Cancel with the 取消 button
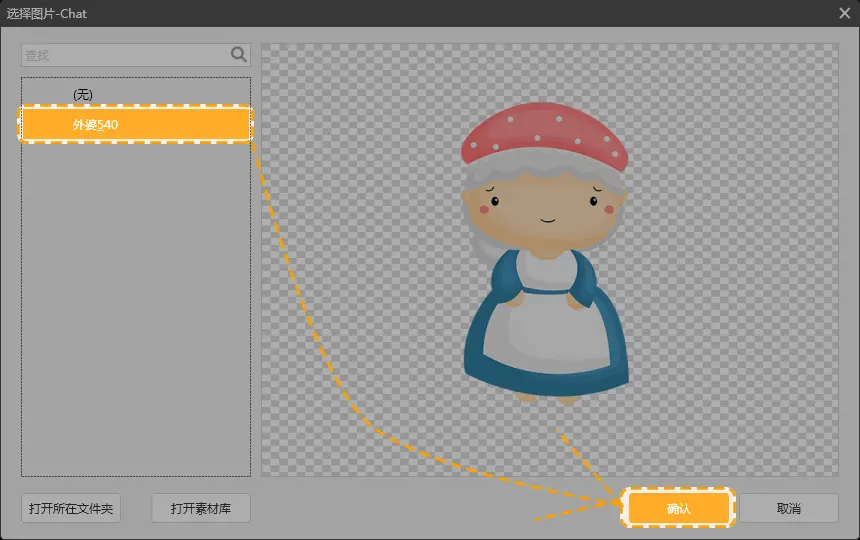This screenshot has width=860, height=540. pos(788,508)
